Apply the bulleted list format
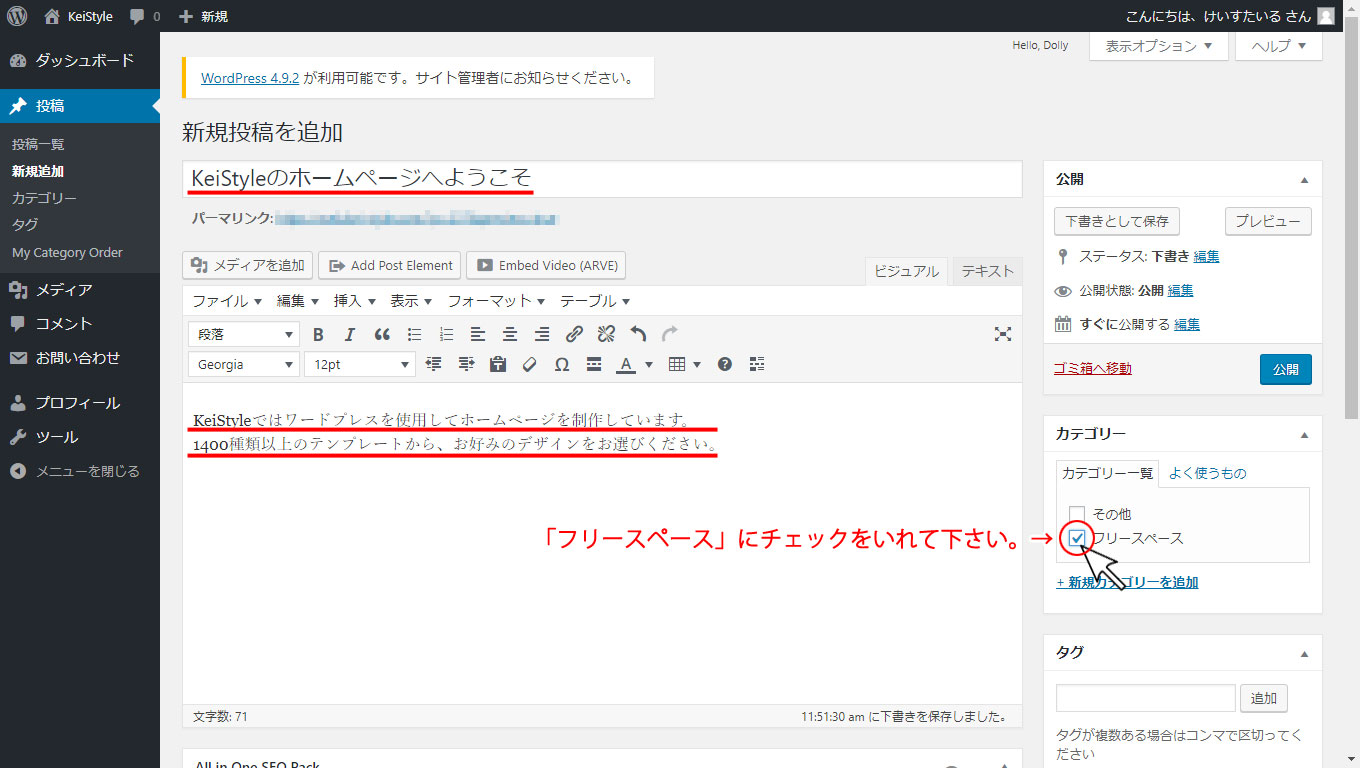 414,335
